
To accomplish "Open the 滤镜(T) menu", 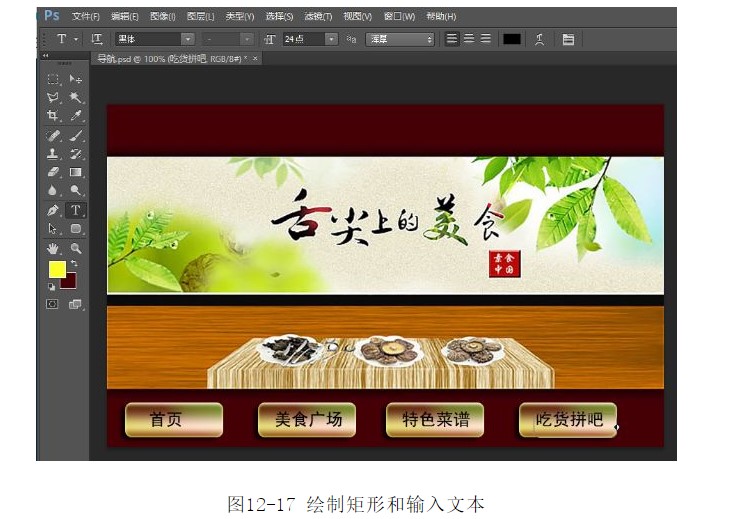I will (319, 16).
